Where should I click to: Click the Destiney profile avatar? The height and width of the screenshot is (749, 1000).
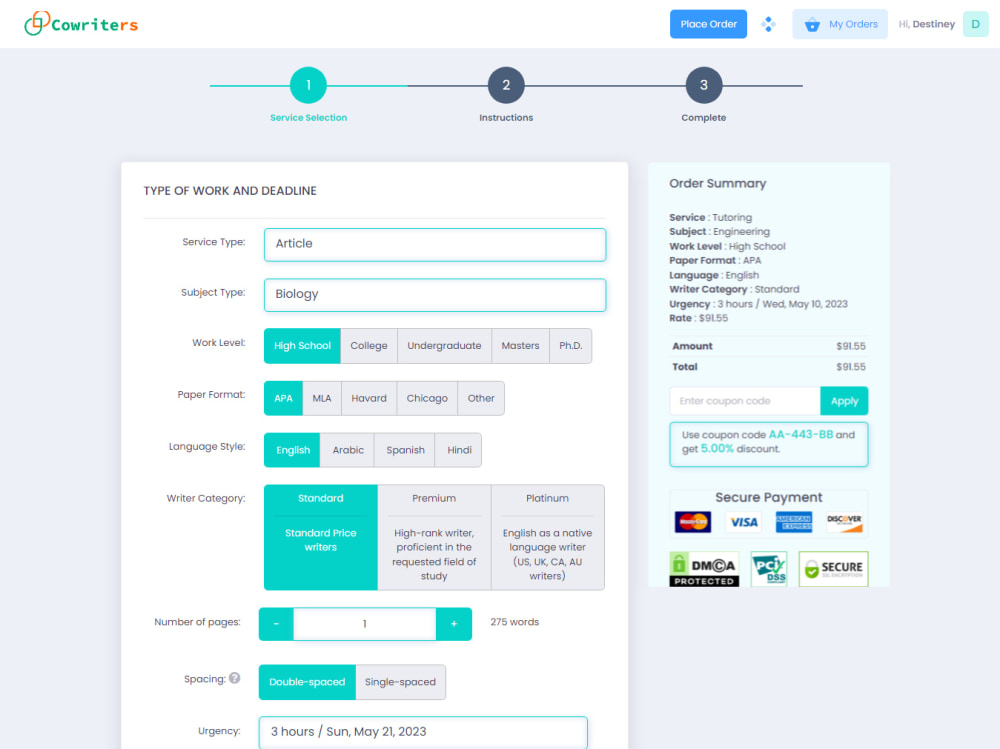point(975,23)
